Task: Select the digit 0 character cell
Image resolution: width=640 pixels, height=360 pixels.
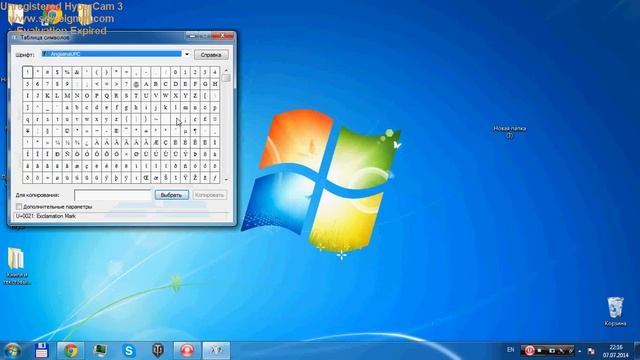Action: click(x=176, y=72)
